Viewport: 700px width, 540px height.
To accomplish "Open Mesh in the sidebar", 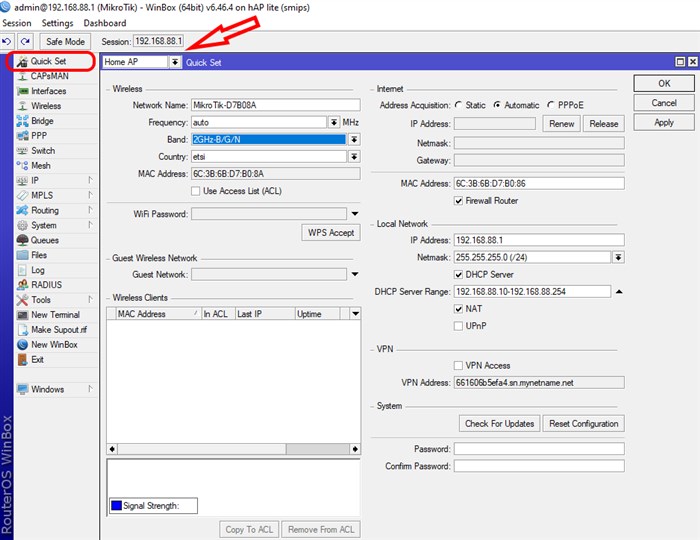I will [40, 166].
